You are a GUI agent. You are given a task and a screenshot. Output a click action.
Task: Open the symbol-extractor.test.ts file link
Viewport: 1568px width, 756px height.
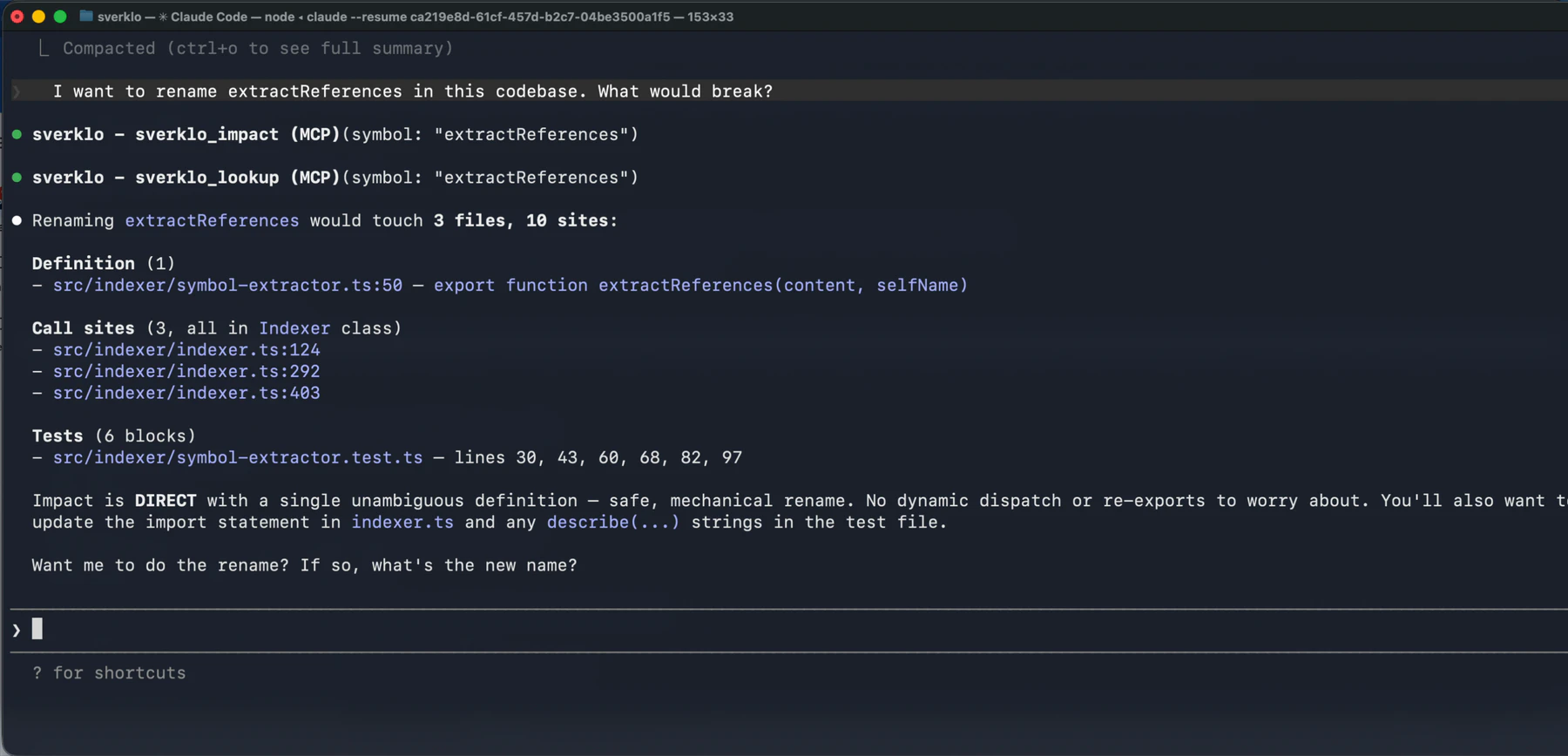point(237,457)
